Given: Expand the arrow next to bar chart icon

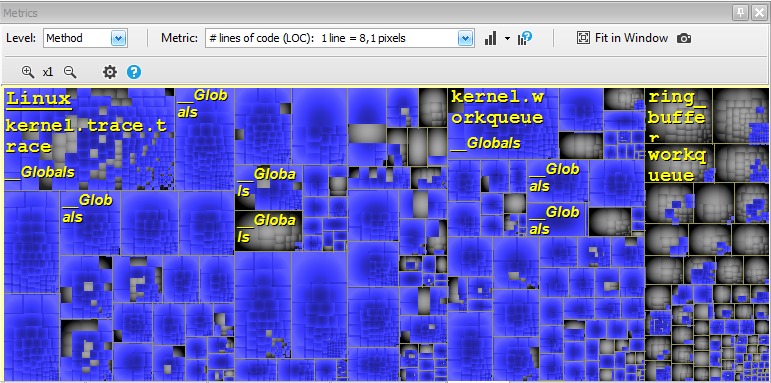Looking at the screenshot, I should pos(507,38).
